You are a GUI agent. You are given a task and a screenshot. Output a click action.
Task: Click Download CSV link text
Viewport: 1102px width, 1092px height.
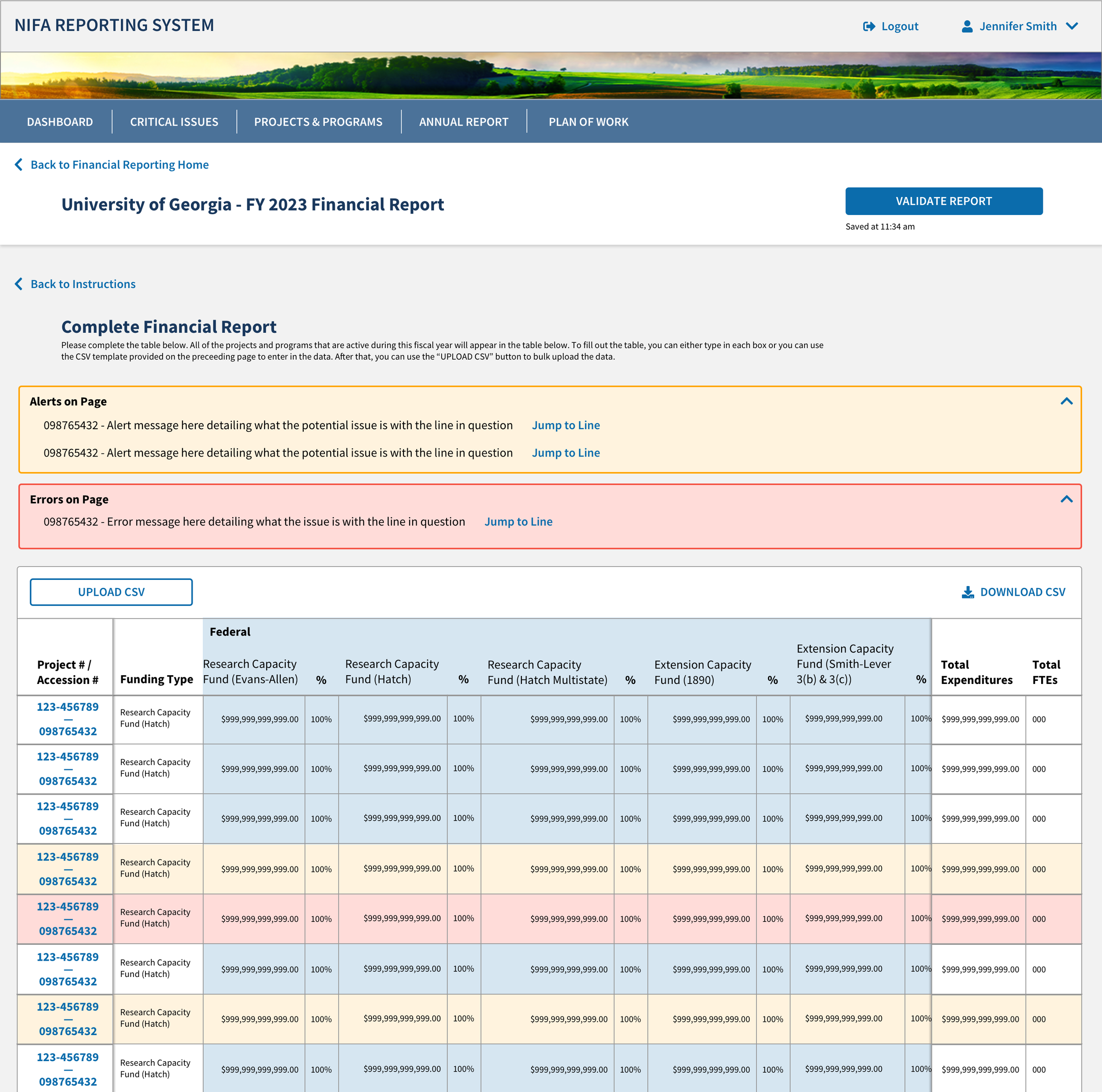click(x=1022, y=592)
